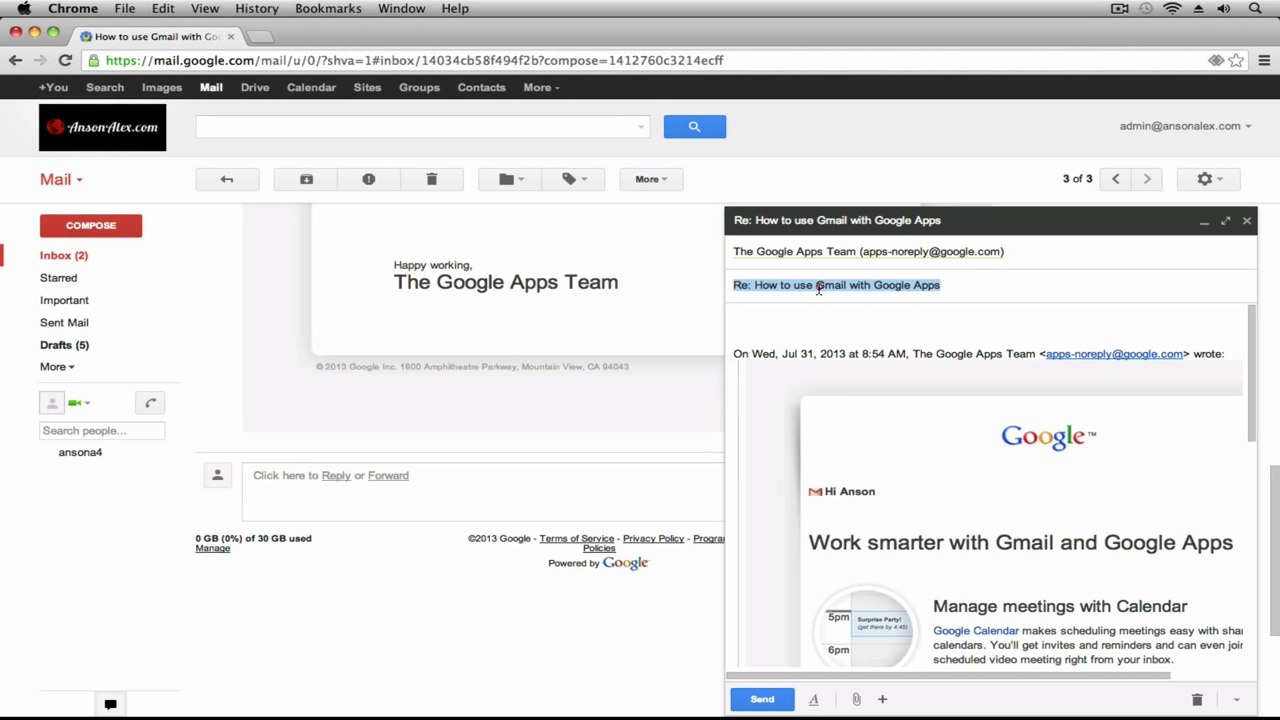Send the reply with the Send button
This screenshot has width=1280, height=720.
point(762,700)
